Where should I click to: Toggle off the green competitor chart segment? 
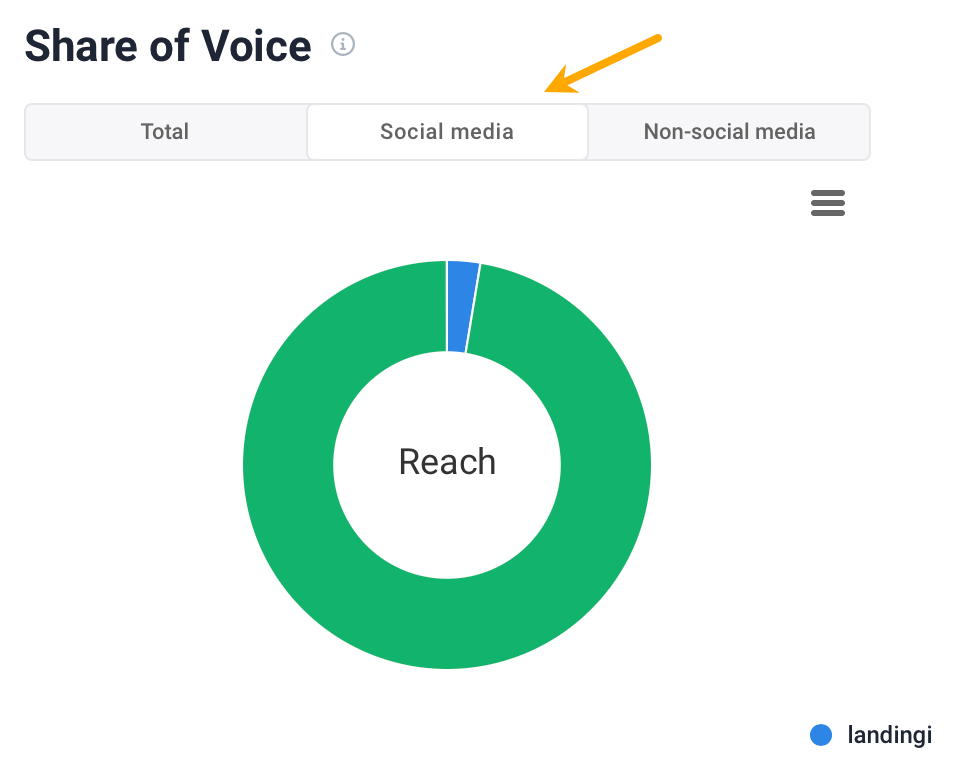point(447,620)
